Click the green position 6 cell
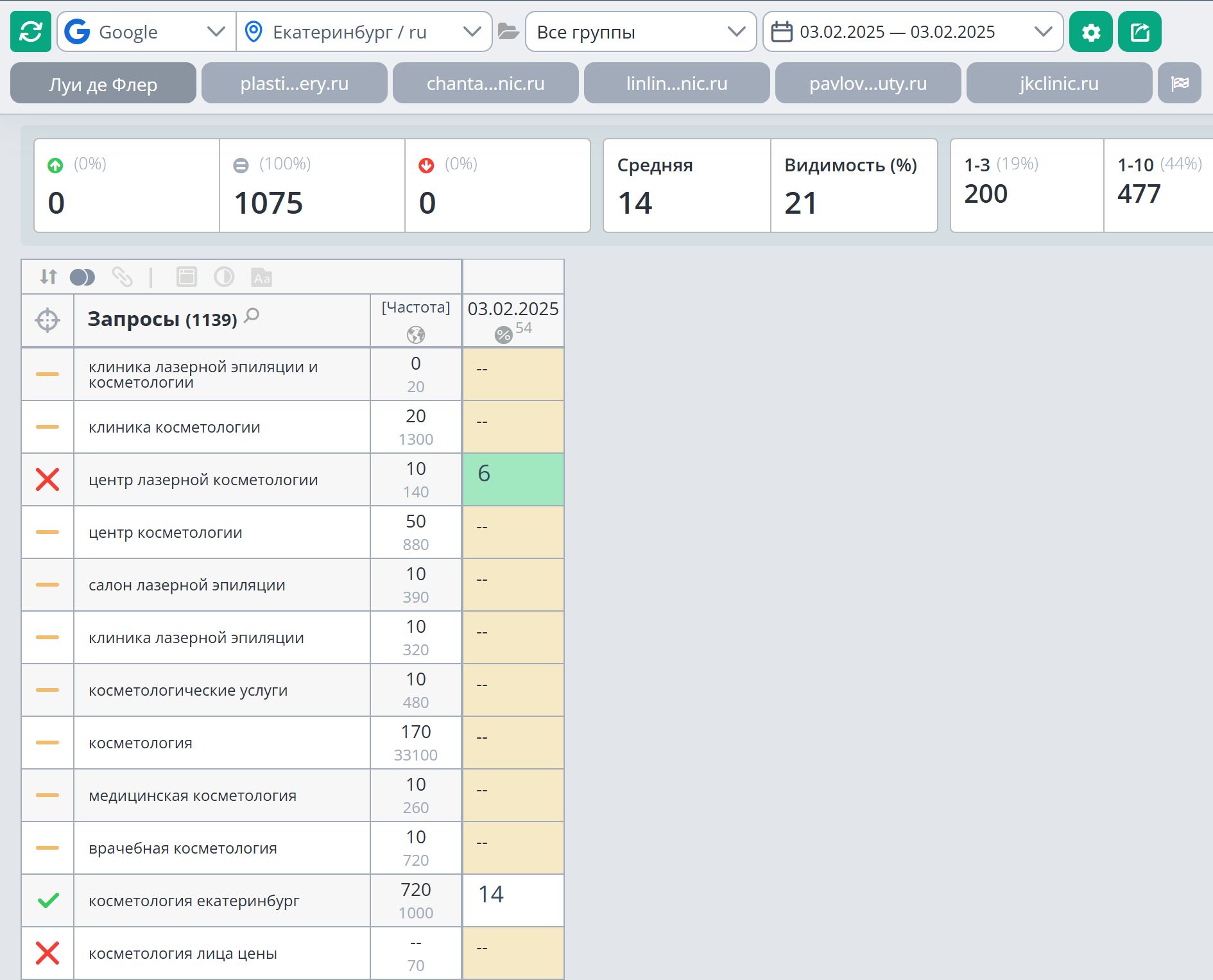1213x980 pixels. 513,479
